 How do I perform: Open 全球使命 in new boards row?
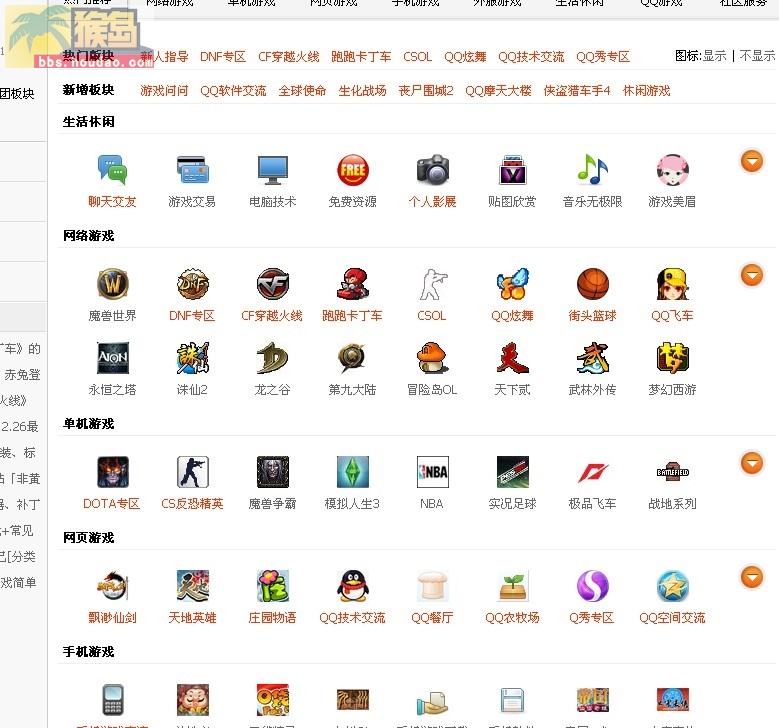302,90
